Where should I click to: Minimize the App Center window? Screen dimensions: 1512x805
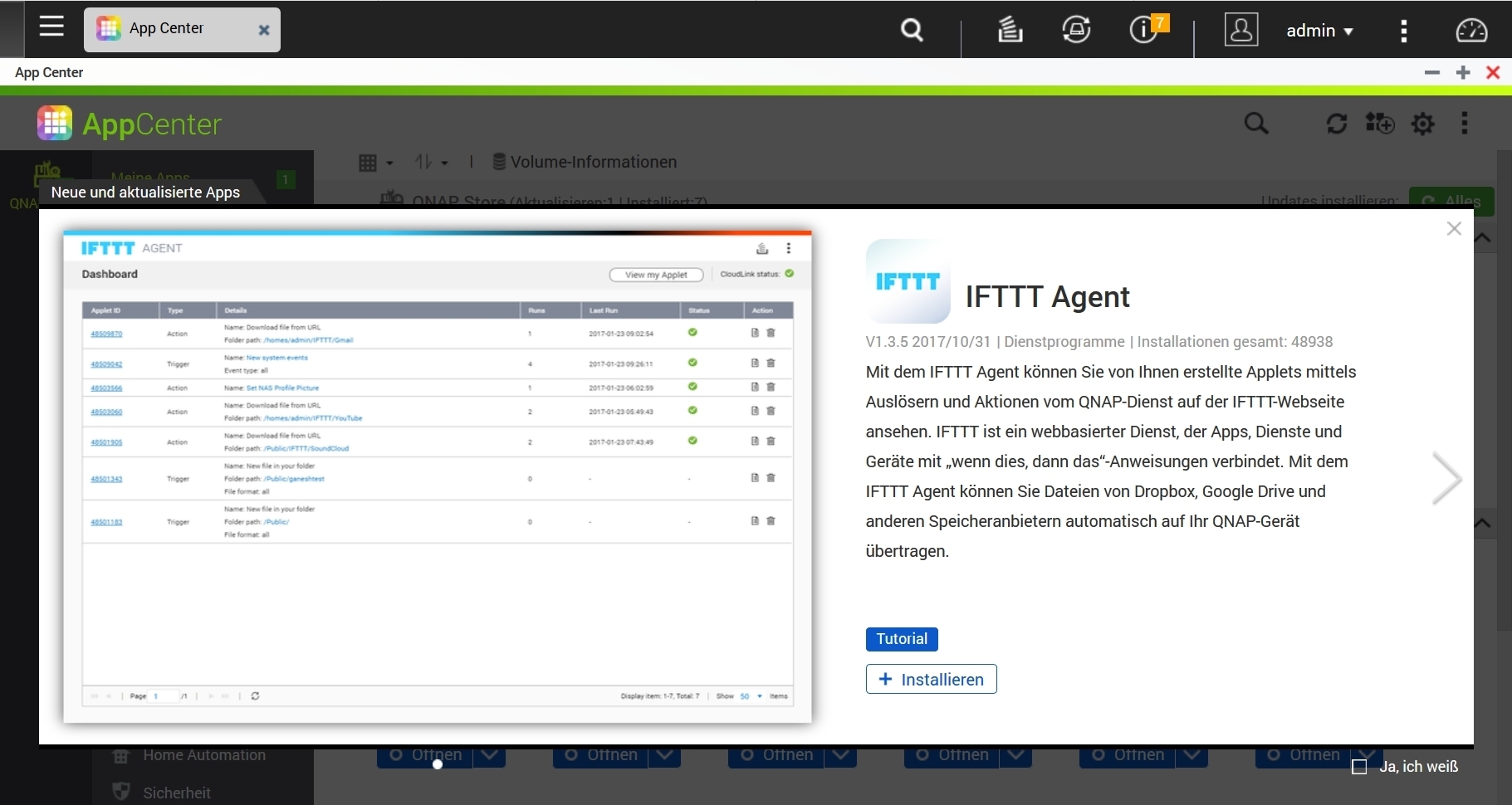tap(1431, 72)
